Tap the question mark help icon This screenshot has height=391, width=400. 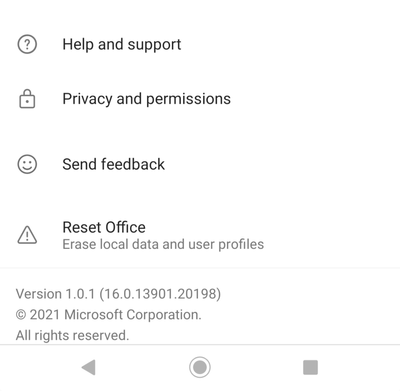(x=27, y=44)
